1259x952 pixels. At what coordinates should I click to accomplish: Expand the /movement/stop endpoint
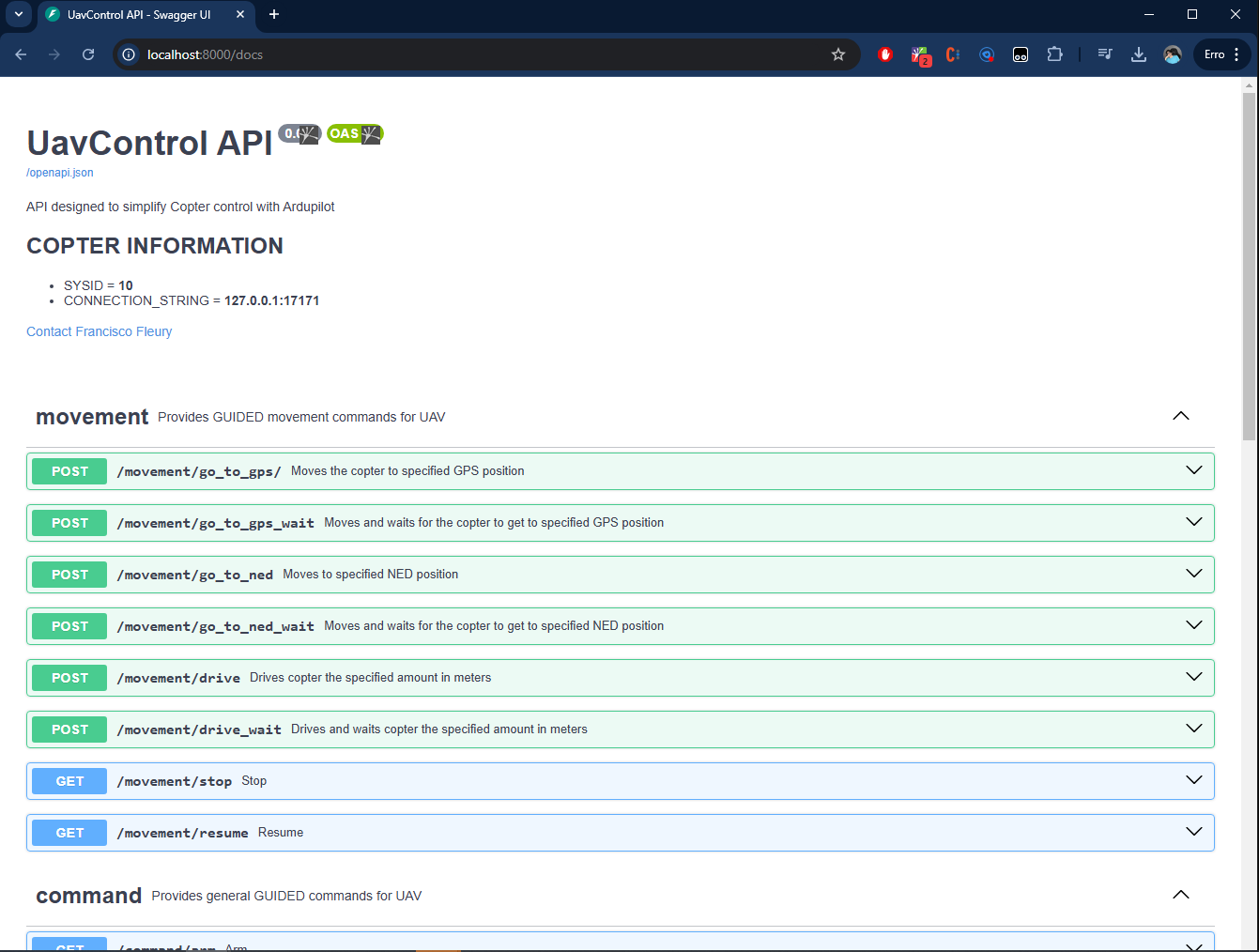(1194, 780)
